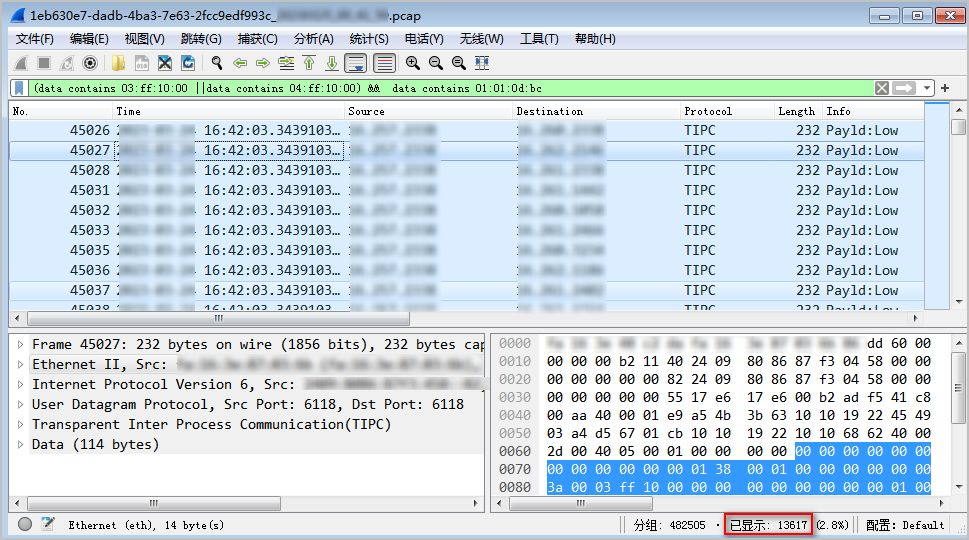
Task: Open the 编辑(E) menu
Action: [89, 39]
